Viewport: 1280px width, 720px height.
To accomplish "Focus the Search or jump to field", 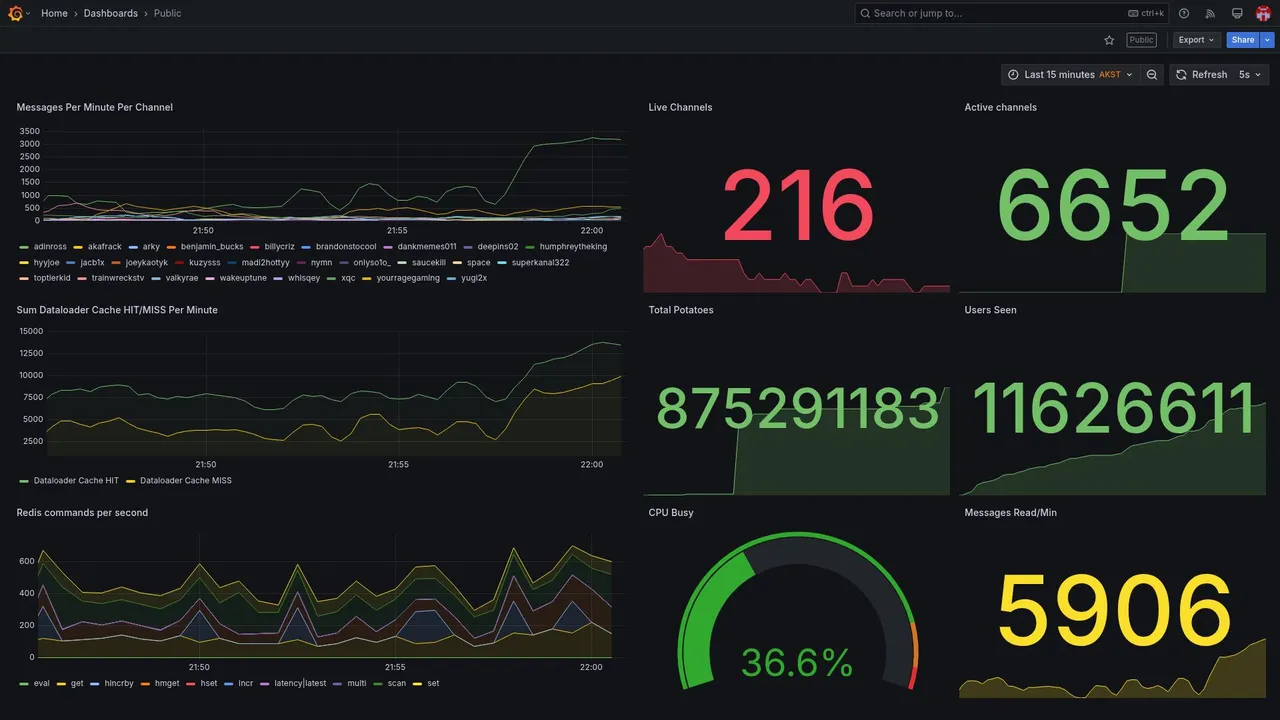I will click(x=1011, y=13).
